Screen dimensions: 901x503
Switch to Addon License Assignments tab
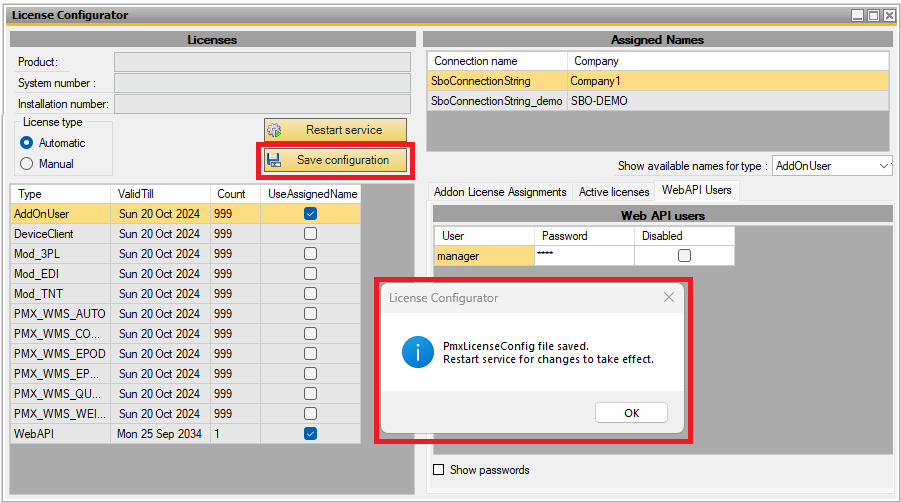click(x=500, y=191)
